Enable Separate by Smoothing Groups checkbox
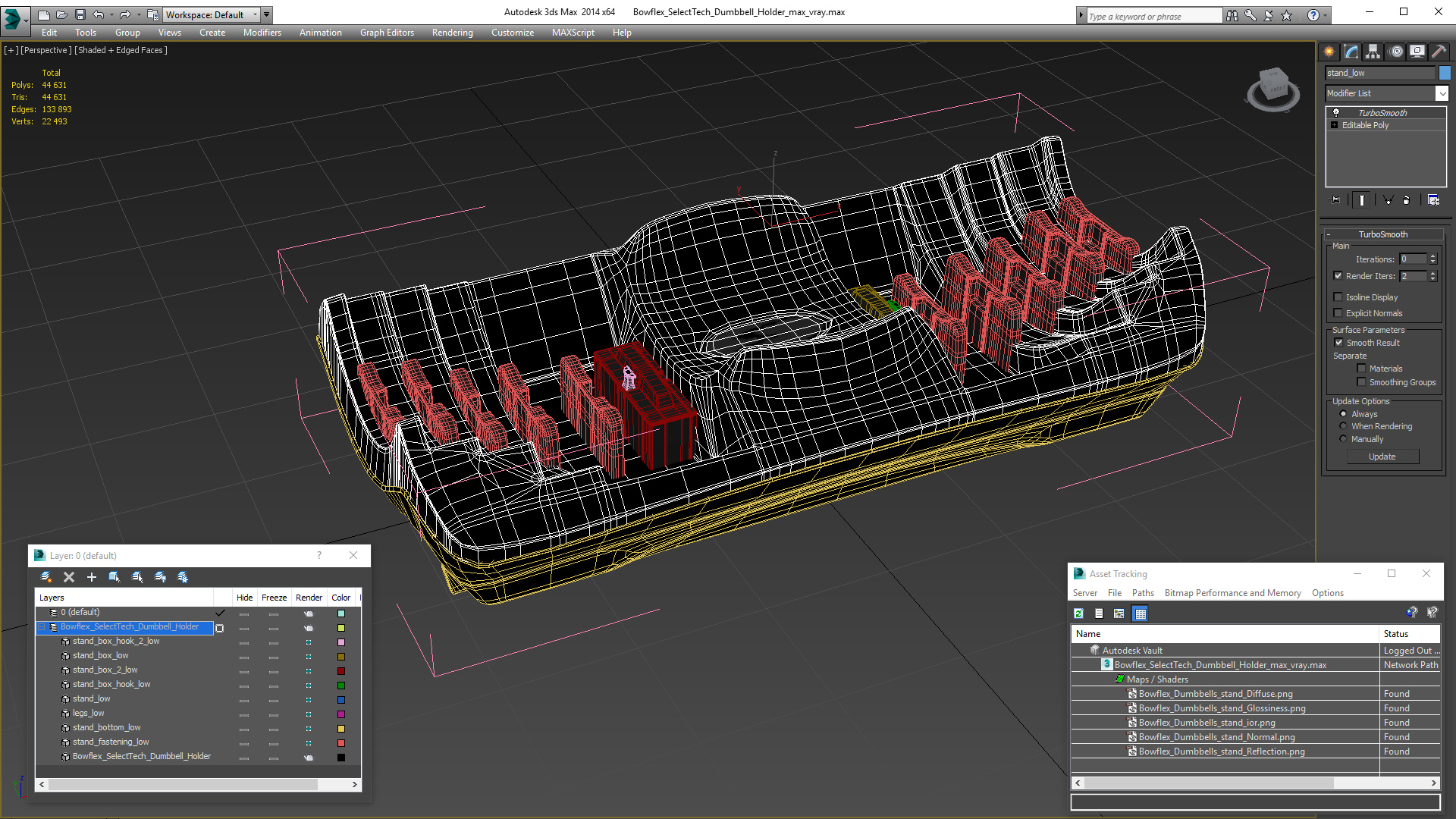This screenshot has height=819, width=1456. [1362, 382]
